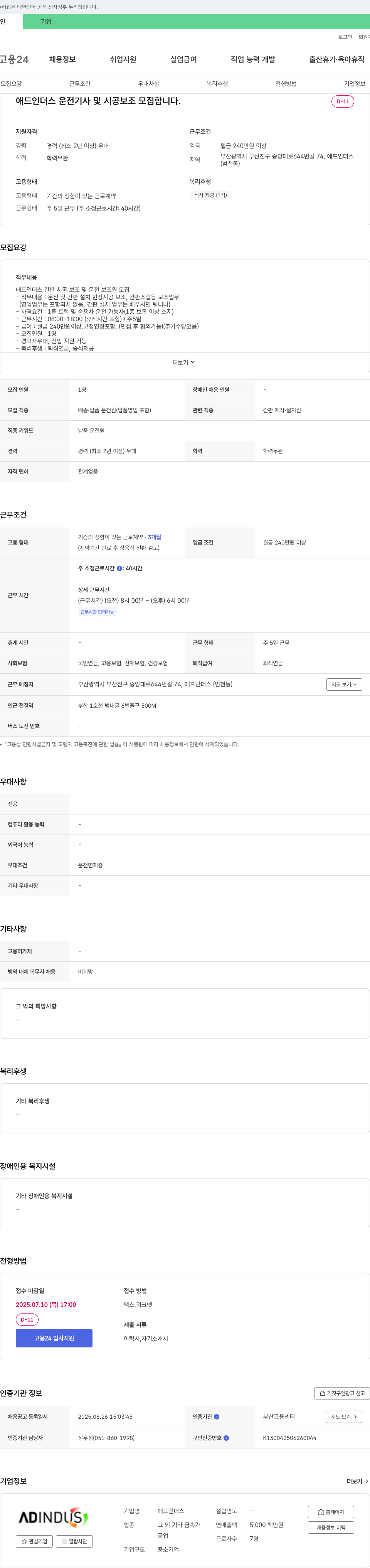Select 부산고용센터 agency name

(279, 1416)
